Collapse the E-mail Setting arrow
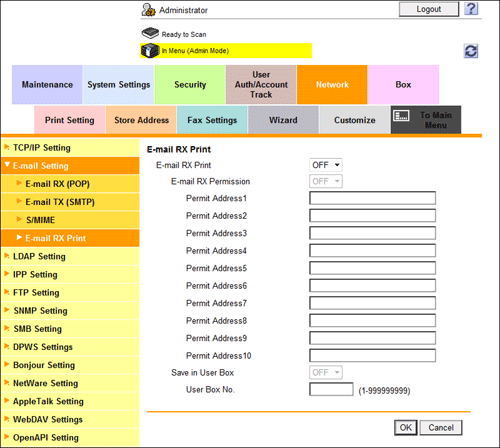500x448 pixels. click(x=7, y=165)
